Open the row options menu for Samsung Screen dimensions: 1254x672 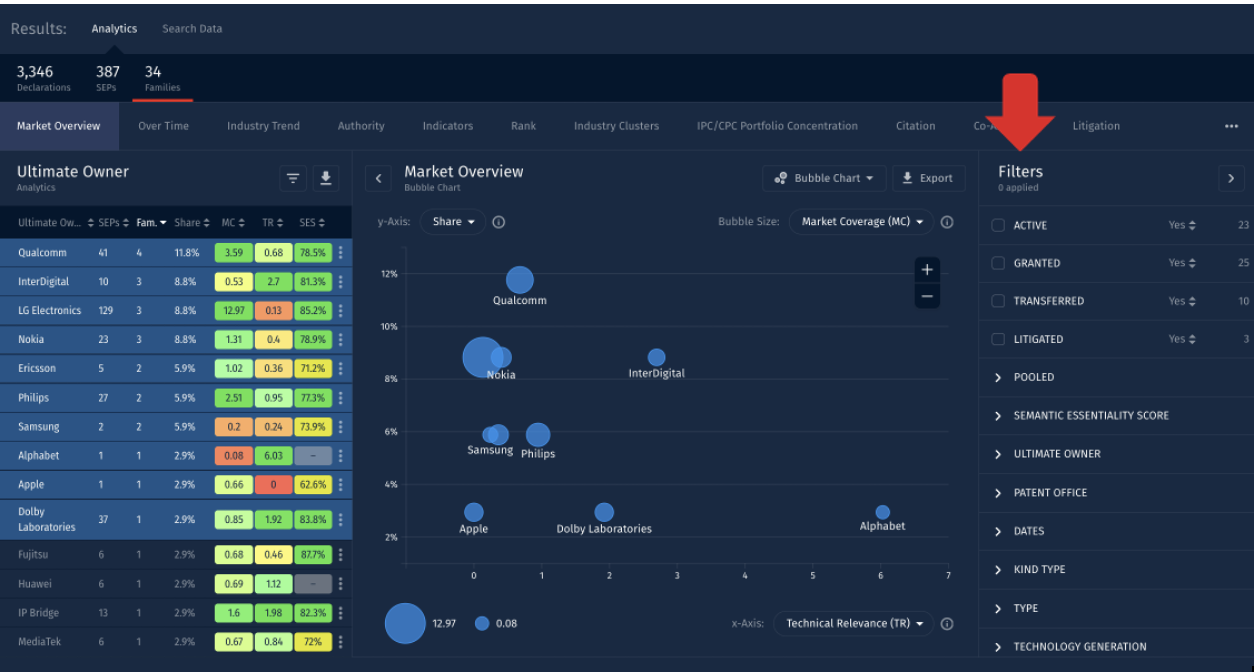tap(341, 427)
